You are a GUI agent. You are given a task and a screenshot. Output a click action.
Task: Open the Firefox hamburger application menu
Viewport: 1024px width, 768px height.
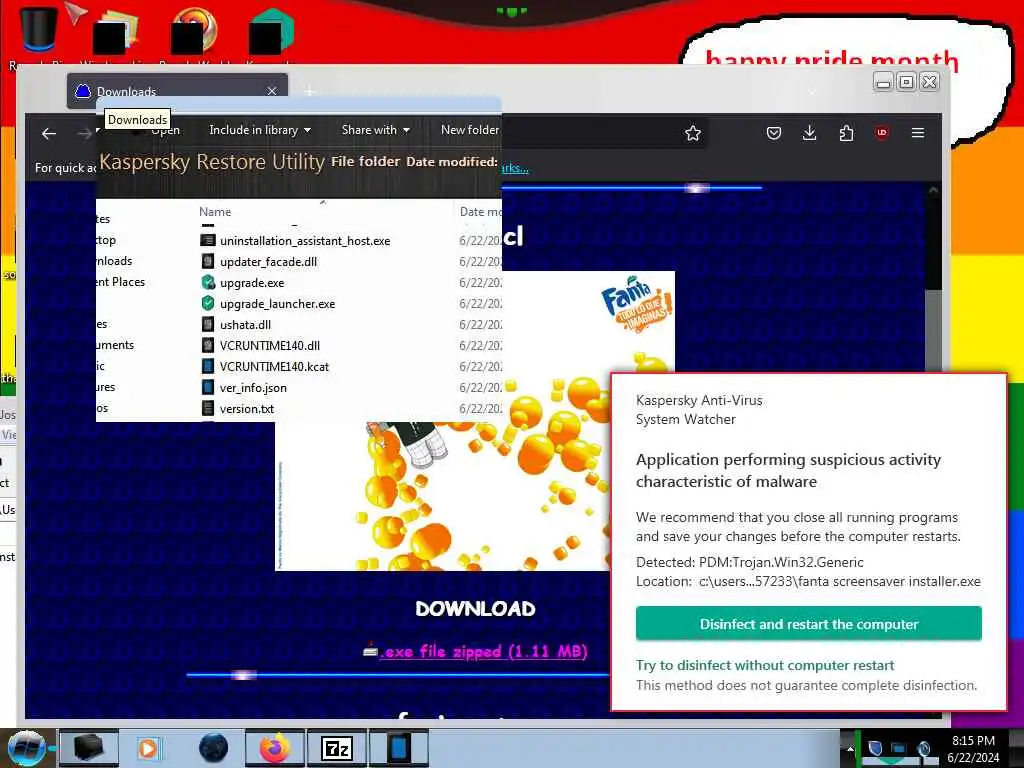click(x=918, y=133)
